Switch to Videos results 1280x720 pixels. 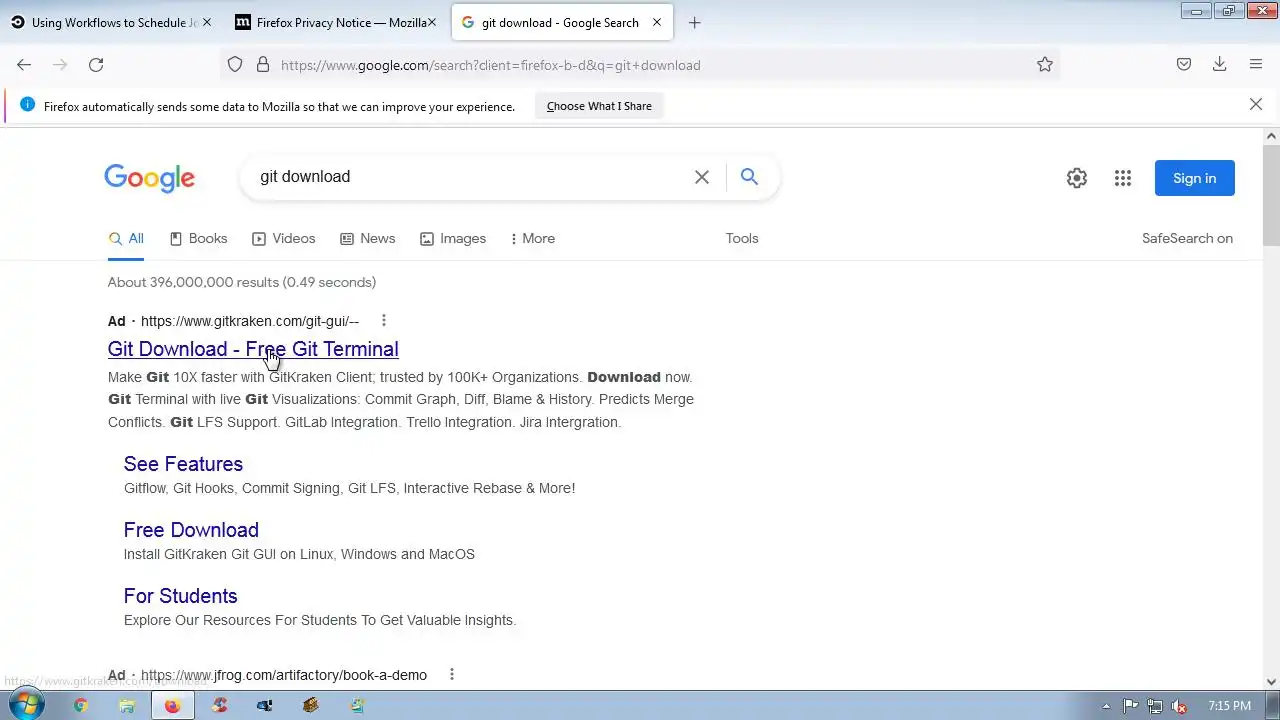click(284, 239)
